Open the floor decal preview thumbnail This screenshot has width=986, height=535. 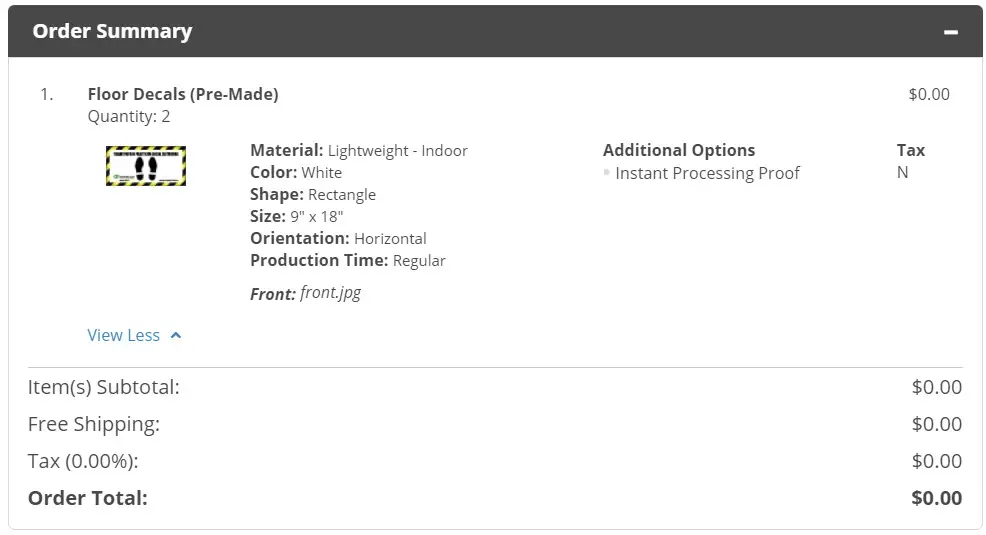click(x=146, y=166)
